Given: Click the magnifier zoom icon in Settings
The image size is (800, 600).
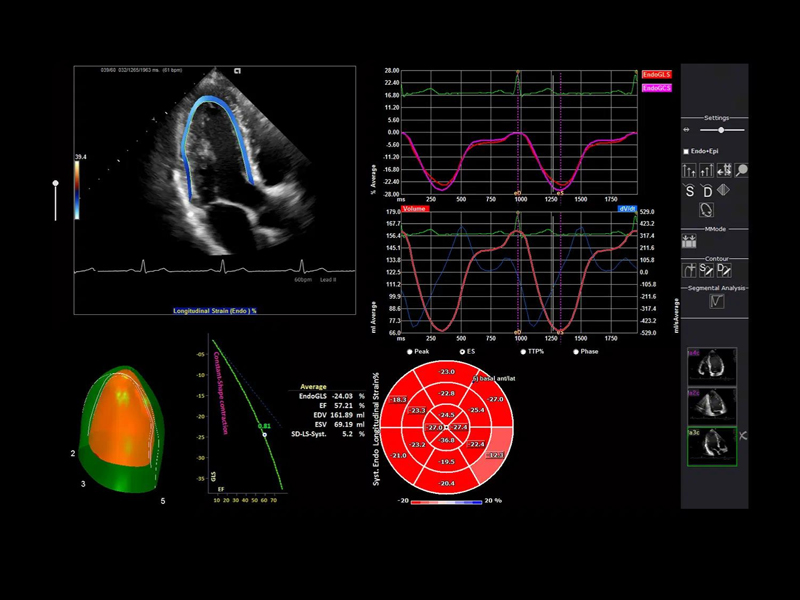Looking at the screenshot, I should pyautogui.click(x=741, y=171).
